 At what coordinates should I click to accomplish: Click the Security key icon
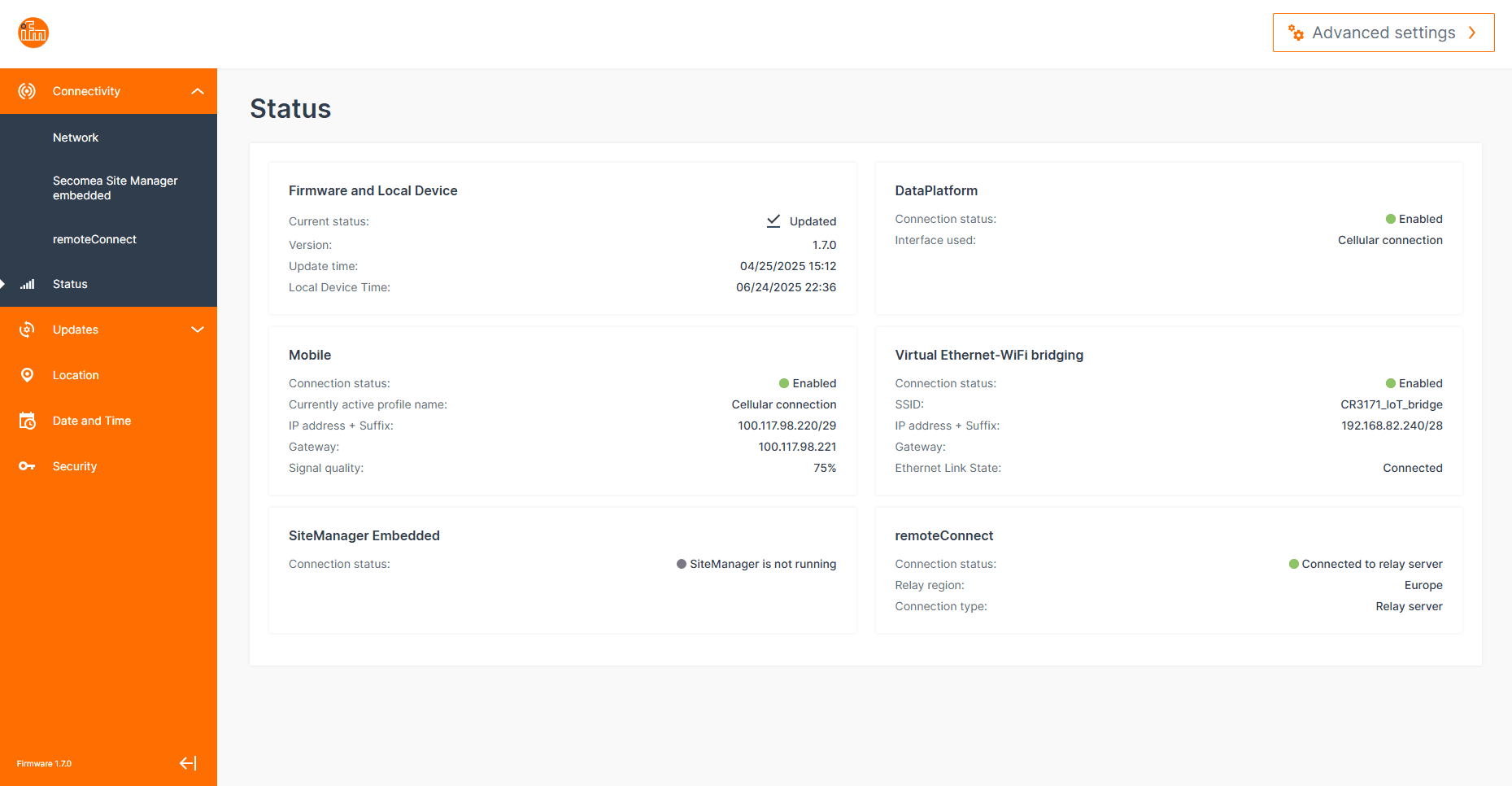click(x=27, y=466)
